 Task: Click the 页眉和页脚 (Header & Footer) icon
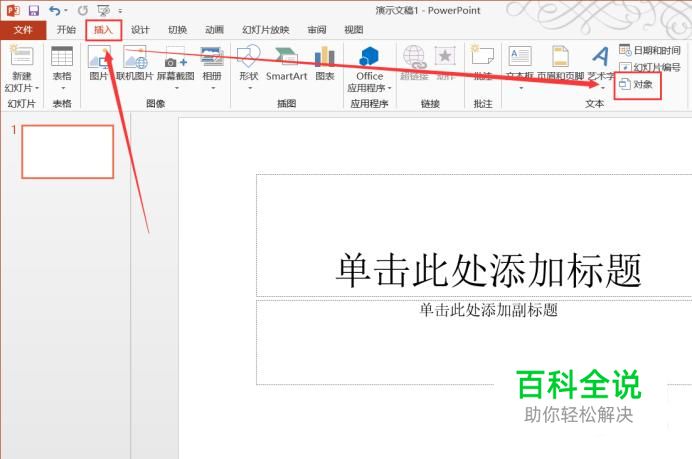pyautogui.click(x=560, y=56)
